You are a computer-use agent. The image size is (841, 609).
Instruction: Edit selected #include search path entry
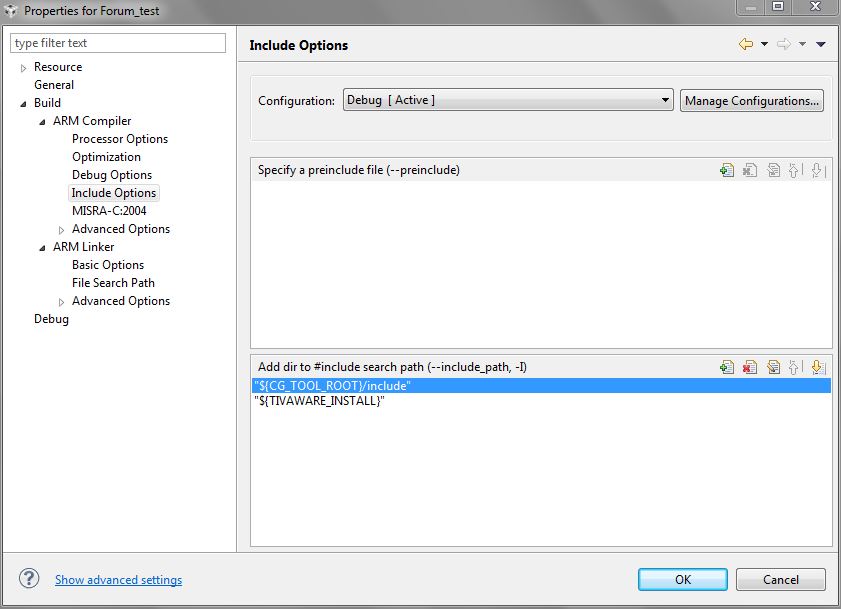(x=773, y=368)
